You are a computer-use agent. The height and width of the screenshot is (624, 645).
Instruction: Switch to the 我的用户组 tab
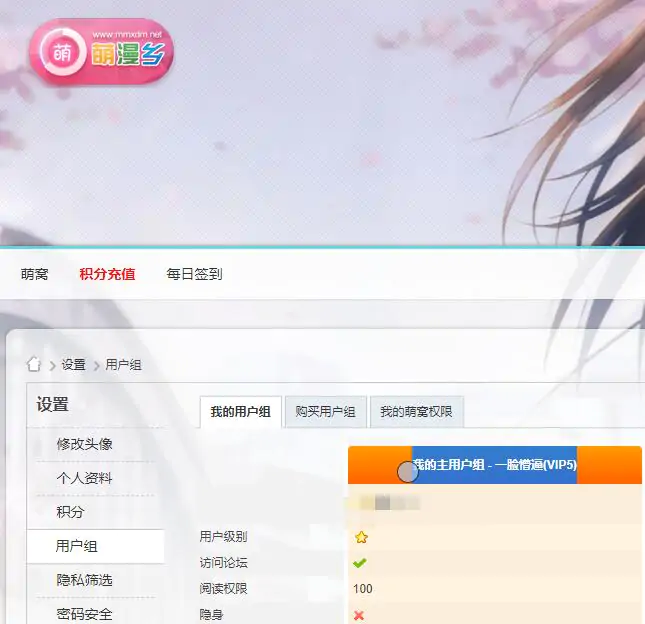click(241, 412)
